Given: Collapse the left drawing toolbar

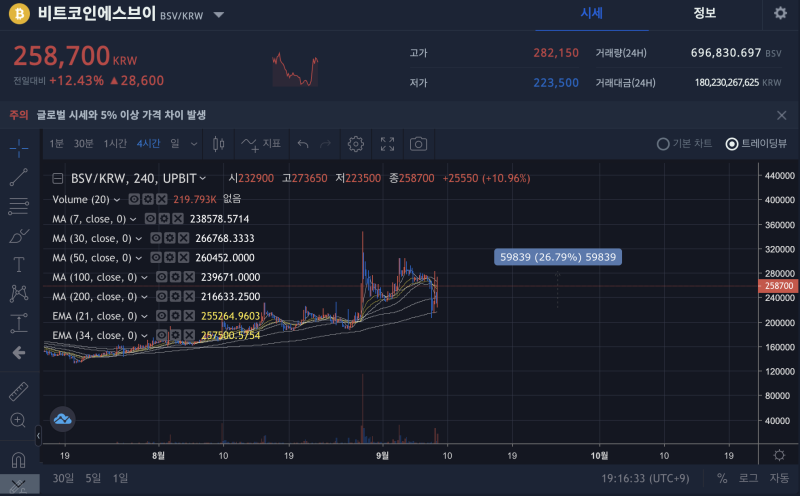Looking at the screenshot, I should (x=38, y=436).
